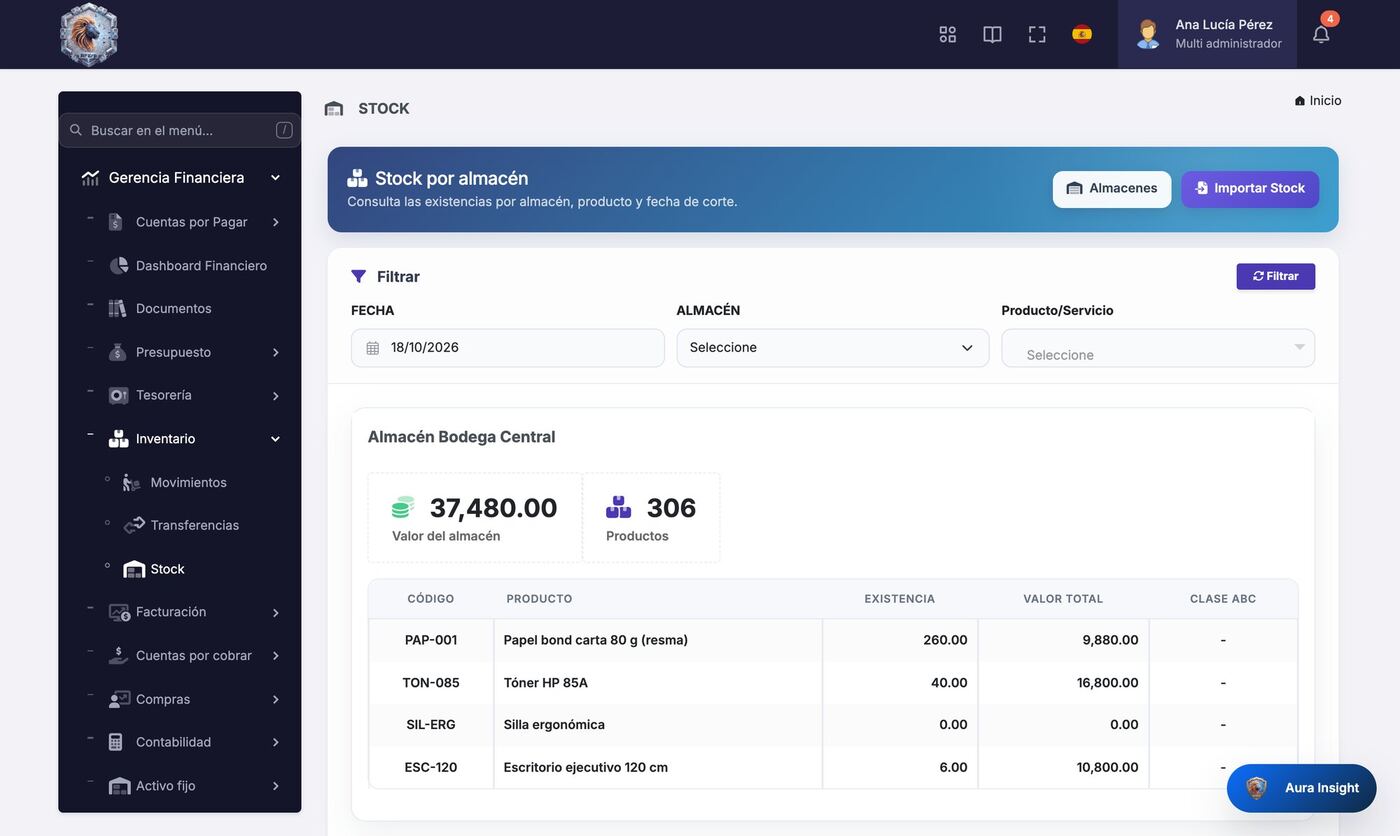Click the Movimientos cart icon
Image resolution: width=1400 pixels, height=836 pixels.
click(132, 482)
